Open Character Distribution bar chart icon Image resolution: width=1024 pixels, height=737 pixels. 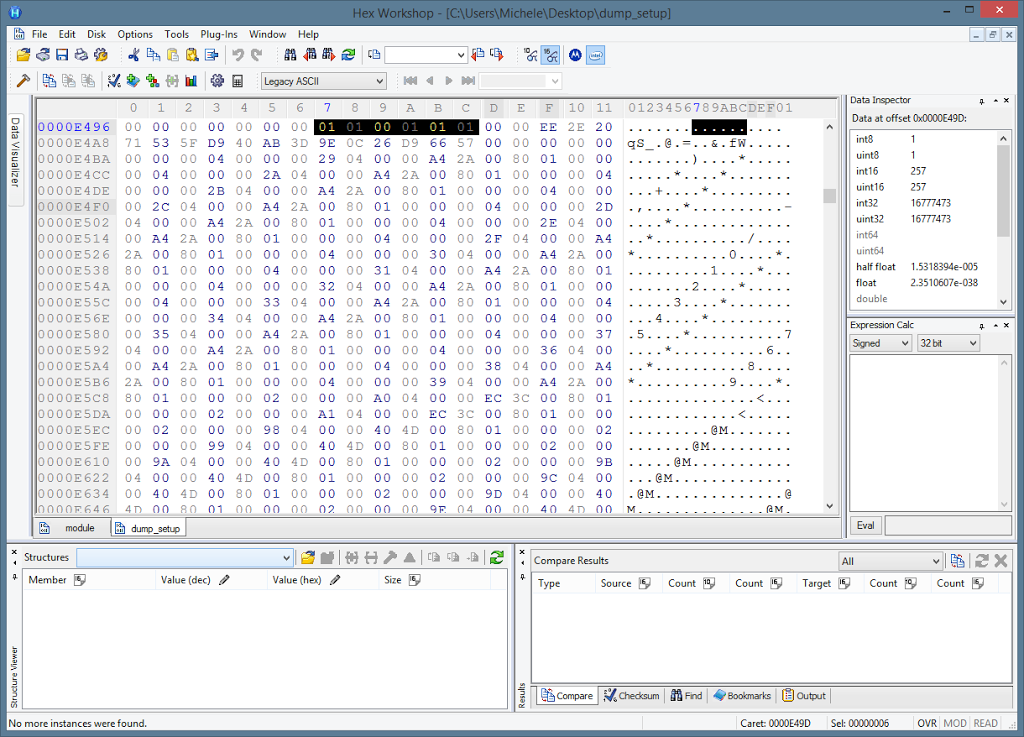pyautogui.click(x=191, y=81)
